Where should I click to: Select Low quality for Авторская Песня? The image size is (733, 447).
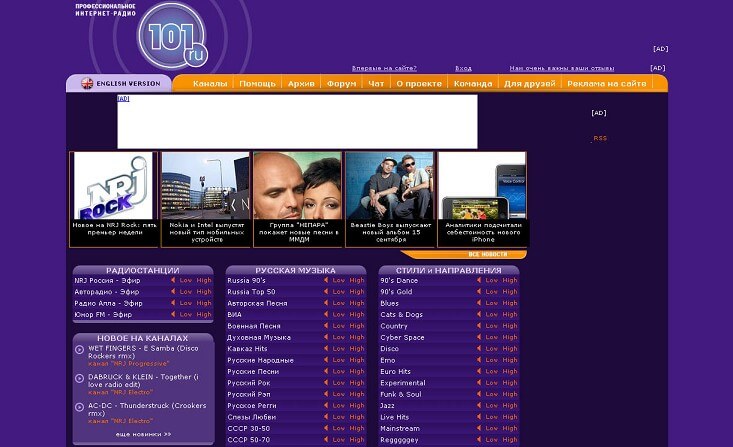[x=339, y=303]
